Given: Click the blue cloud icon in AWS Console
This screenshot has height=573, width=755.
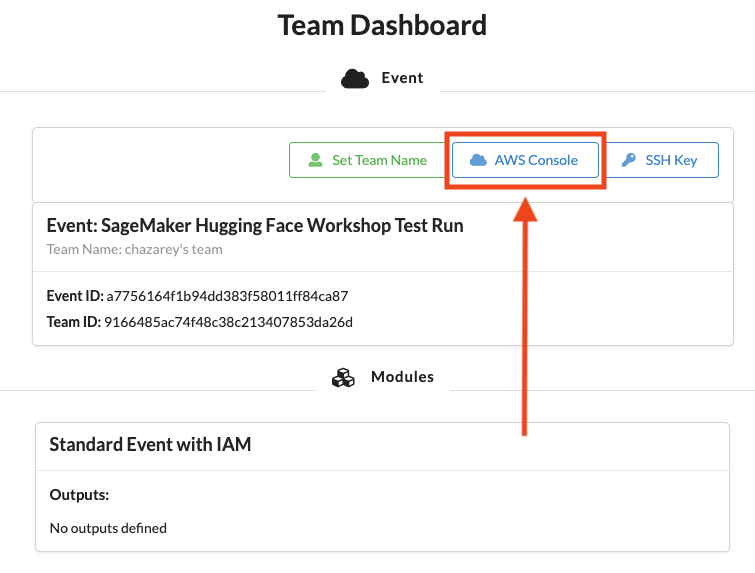Looking at the screenshot, I should pos(478,160).
